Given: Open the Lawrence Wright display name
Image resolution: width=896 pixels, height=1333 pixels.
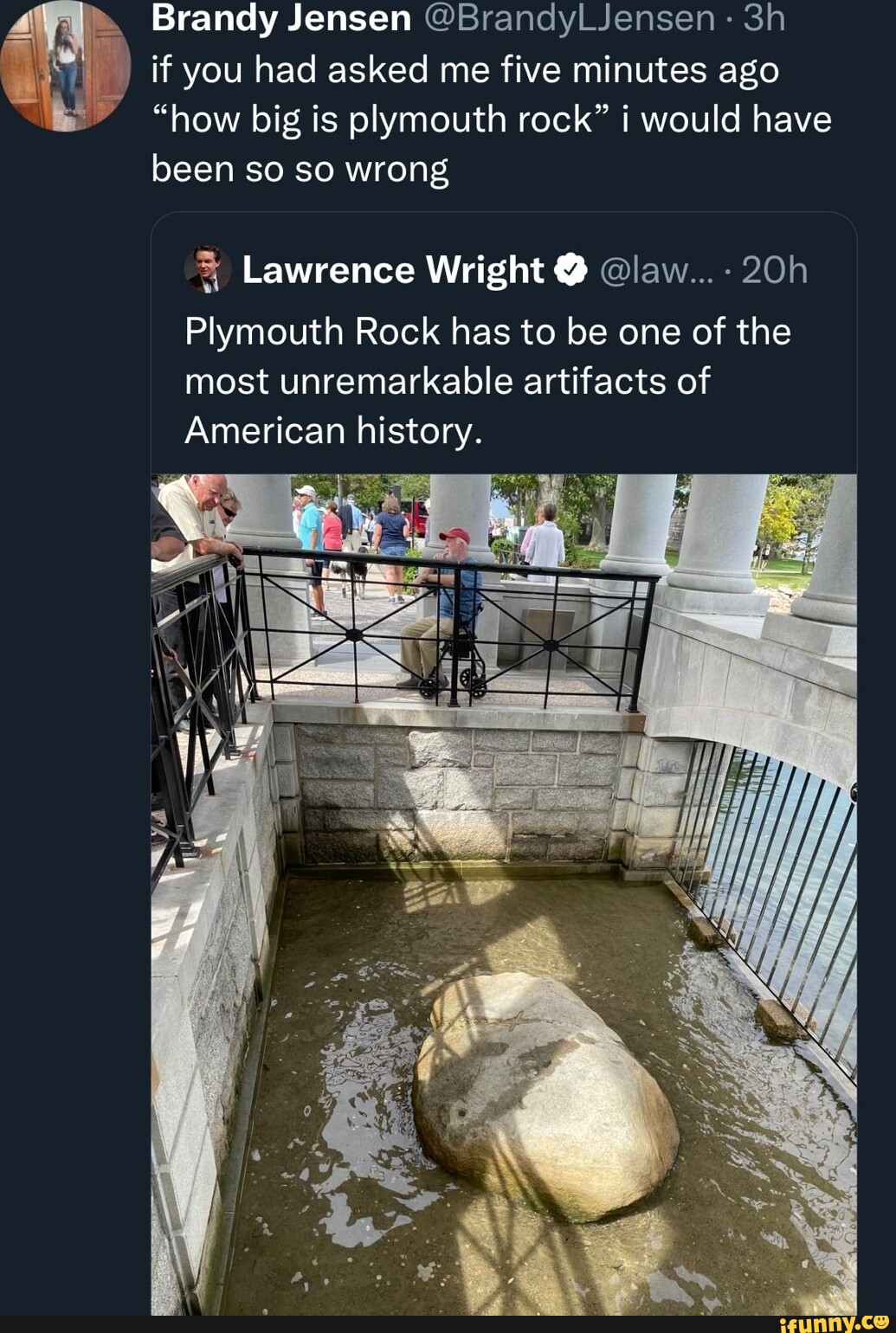Looking at the screenshot, I should coord(393,271).
